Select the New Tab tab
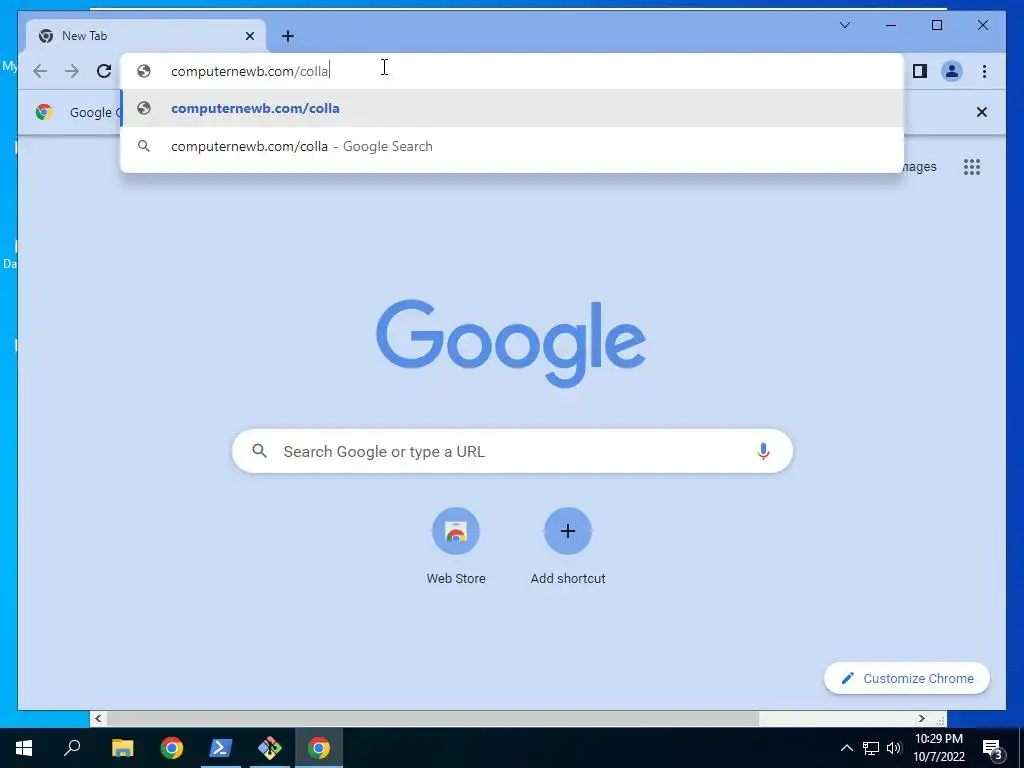Screen dimensions: 1024x768 (x=146, y=36)
